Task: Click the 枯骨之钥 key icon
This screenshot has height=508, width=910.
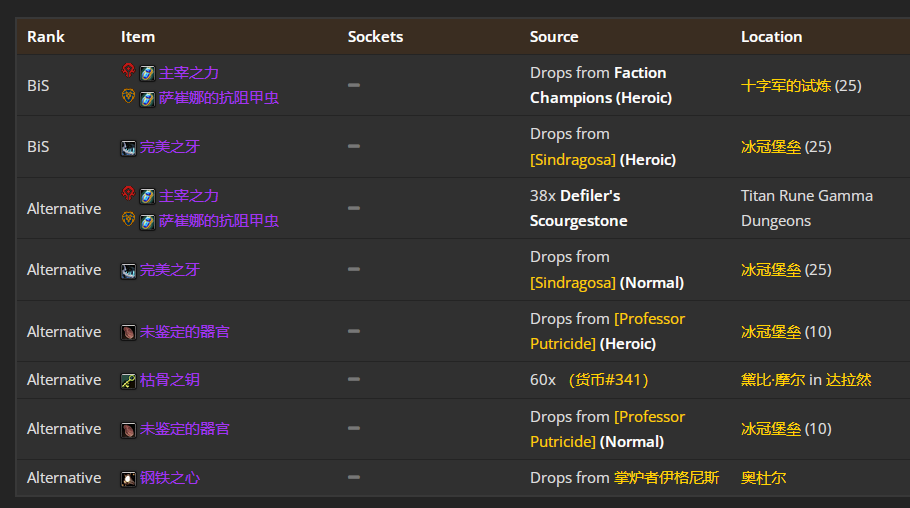Action: [x=128, y=380]
